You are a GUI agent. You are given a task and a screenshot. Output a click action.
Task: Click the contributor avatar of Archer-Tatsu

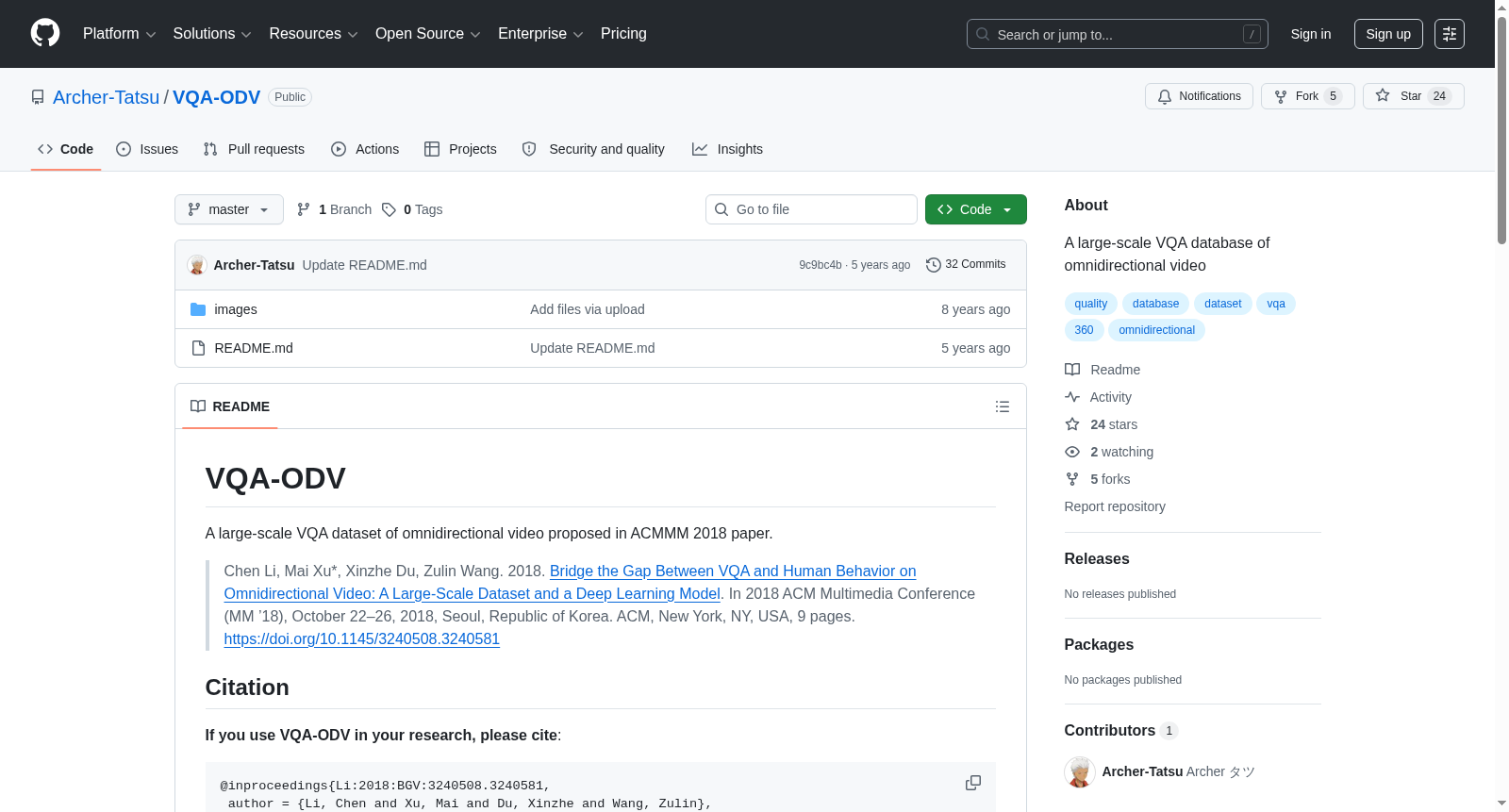click(x=1080, y=771)
